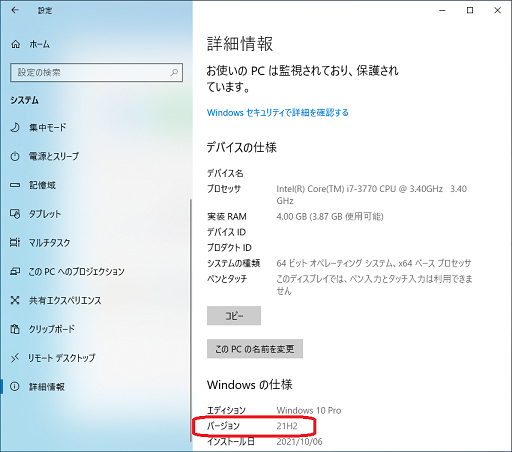Click the プロダクト ID label

click(x=229, y=248)
